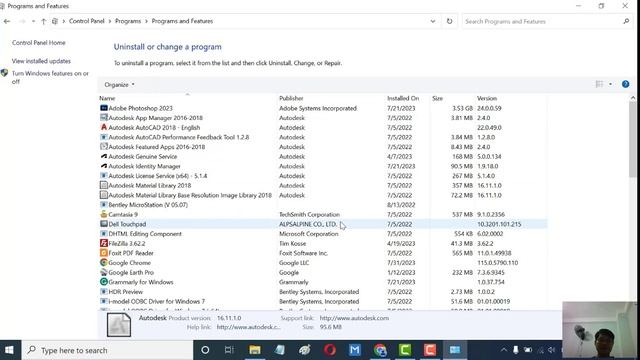Click the Autodesk Genuine Service icon

[104, 156]
